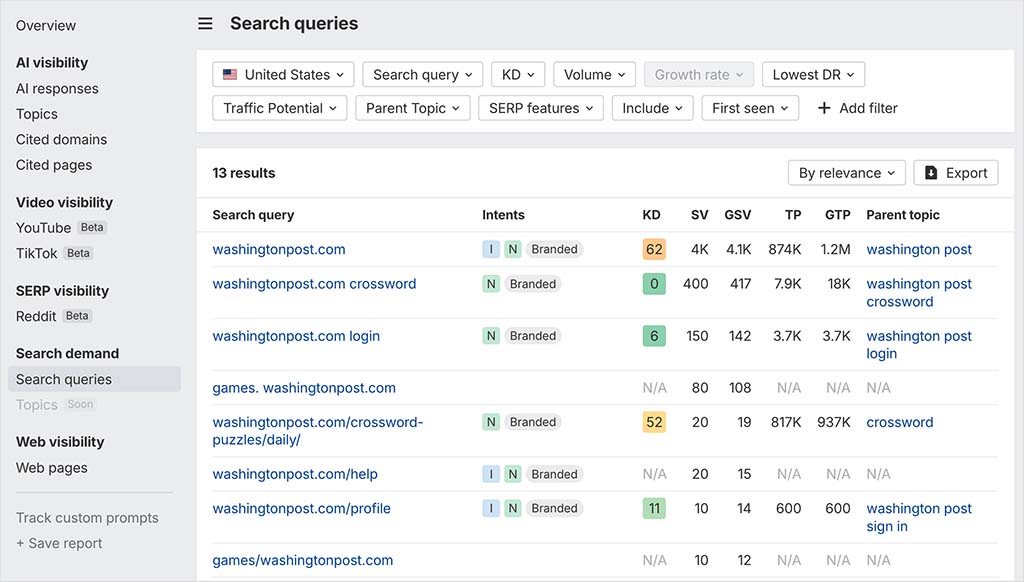Select Cited domains in the sidebar

click(x=59, y=139)
